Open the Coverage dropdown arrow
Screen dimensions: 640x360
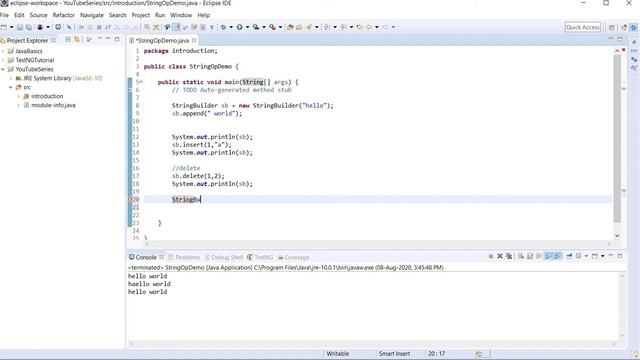(x=264, y=27)
